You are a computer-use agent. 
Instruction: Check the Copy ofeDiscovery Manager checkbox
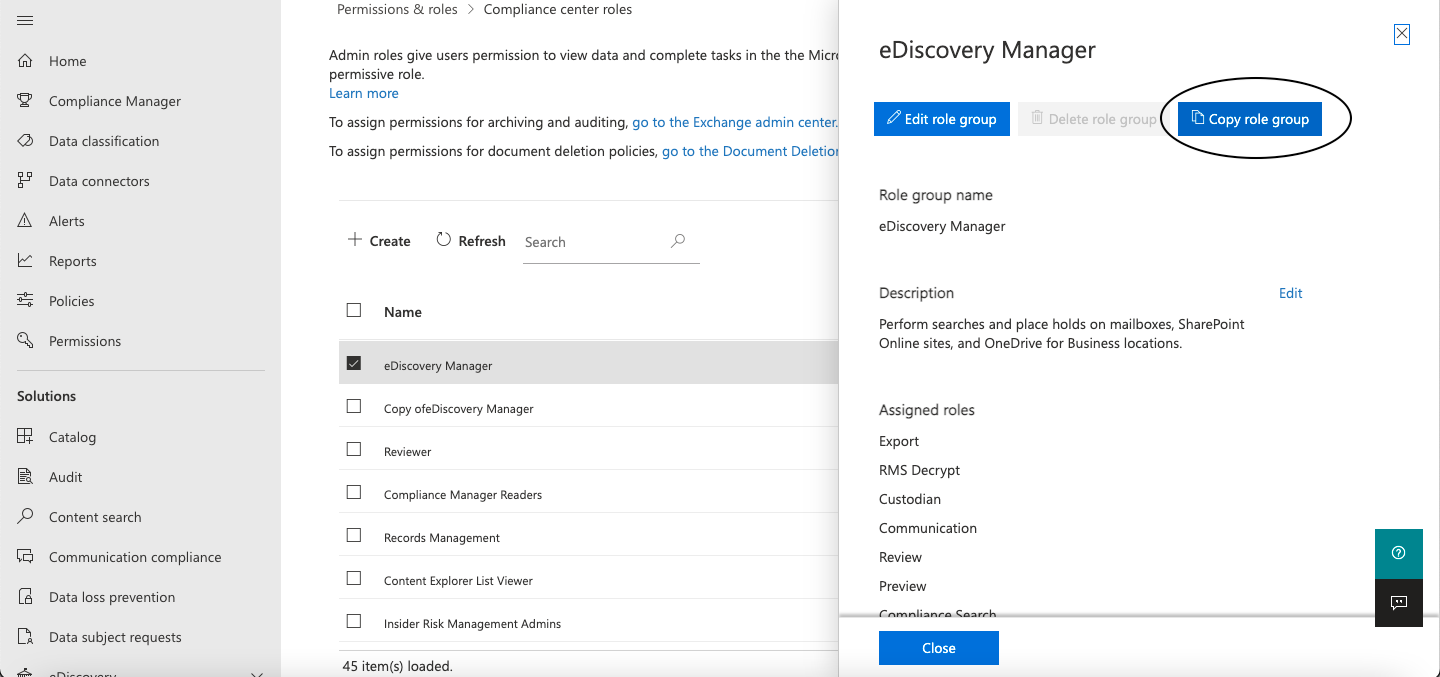click(x=354, y=406)
